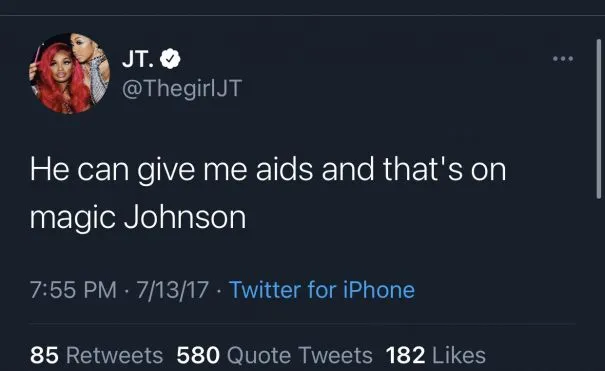Click the Twitter for iPhone source link
The width and height of the screenshot is (605, 371).
click(x=322, y=290)
